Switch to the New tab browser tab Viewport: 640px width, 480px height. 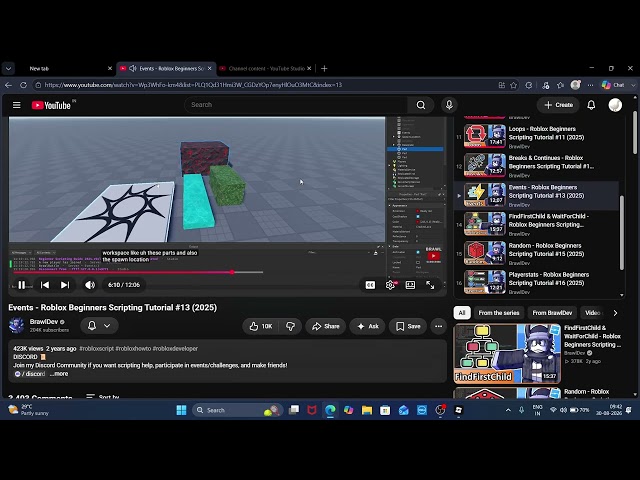pyautogui.click(x=65, y=69)
